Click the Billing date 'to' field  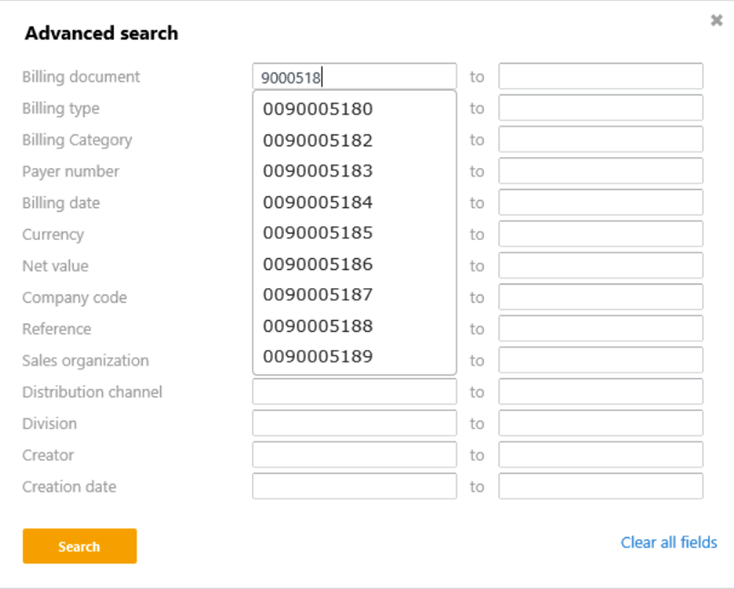600,203
